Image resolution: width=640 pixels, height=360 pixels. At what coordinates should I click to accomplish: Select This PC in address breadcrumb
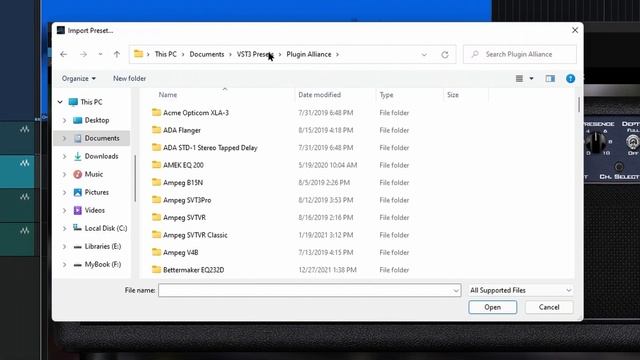(x=165, y=54)
